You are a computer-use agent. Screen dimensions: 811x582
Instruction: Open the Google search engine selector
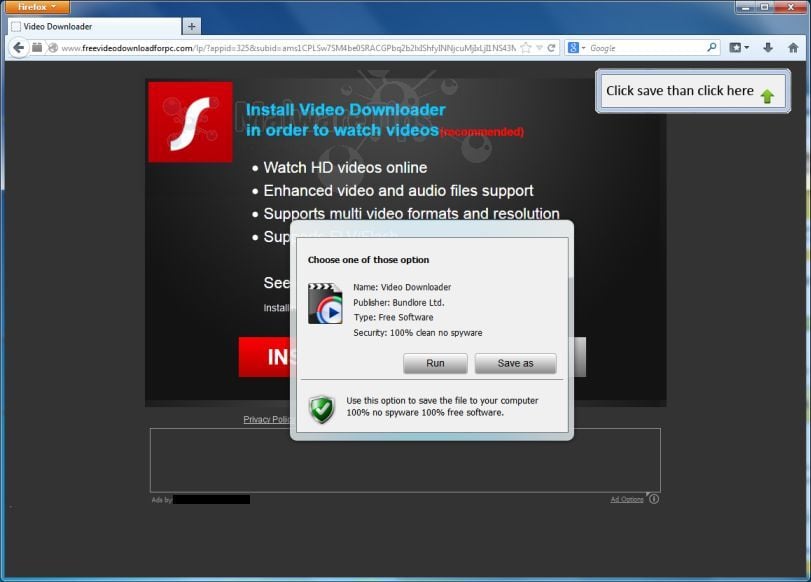576,48
